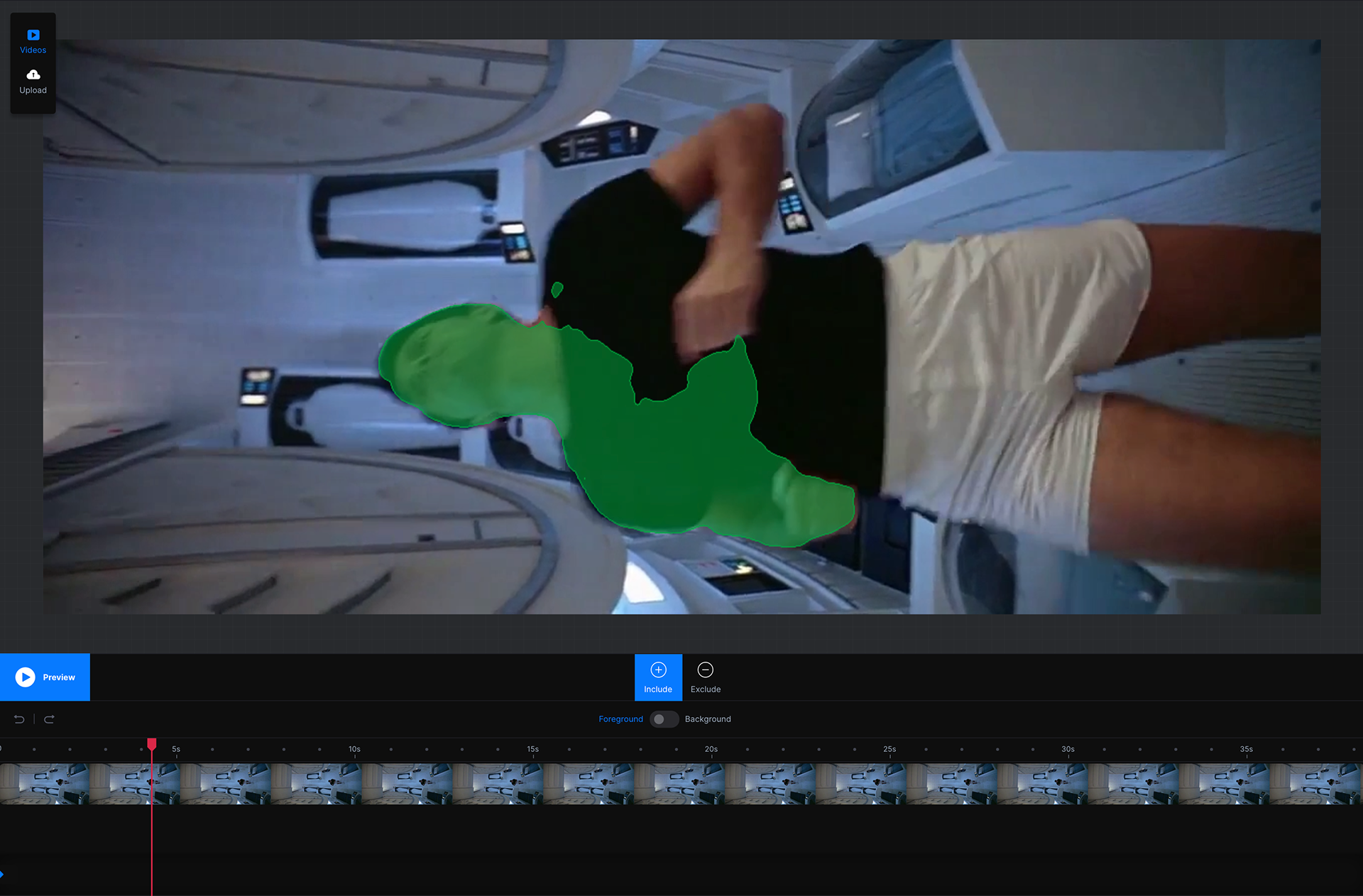Toggle the Foreground/Background switch
Screen dimensions: 1363x896
pyautogui.click(x=664, y=719)
